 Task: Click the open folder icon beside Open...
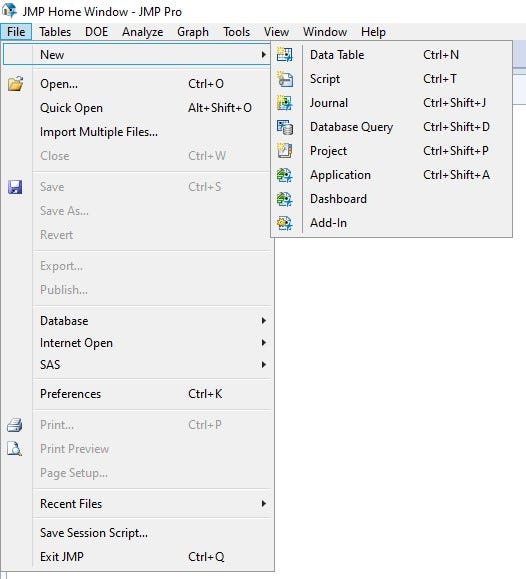[x=16, y=84]
